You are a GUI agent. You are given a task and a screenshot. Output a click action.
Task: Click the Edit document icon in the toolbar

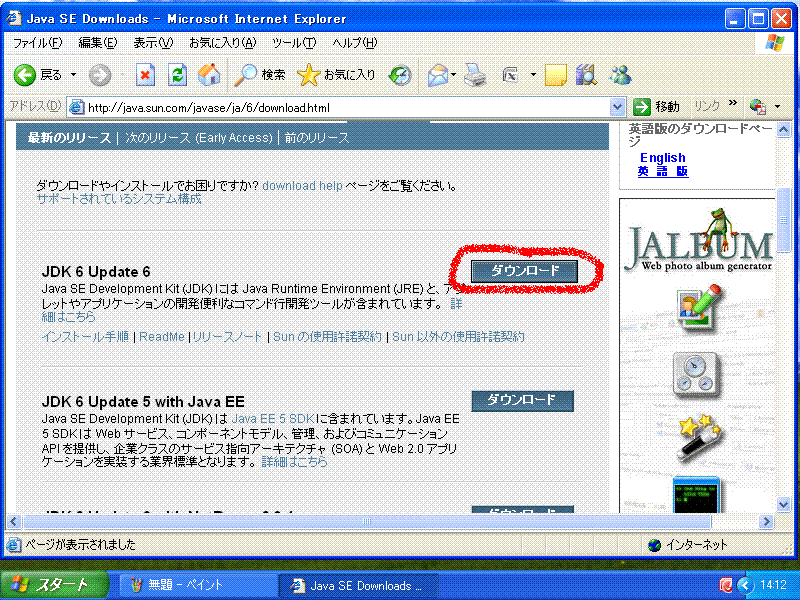pos(510,75)
